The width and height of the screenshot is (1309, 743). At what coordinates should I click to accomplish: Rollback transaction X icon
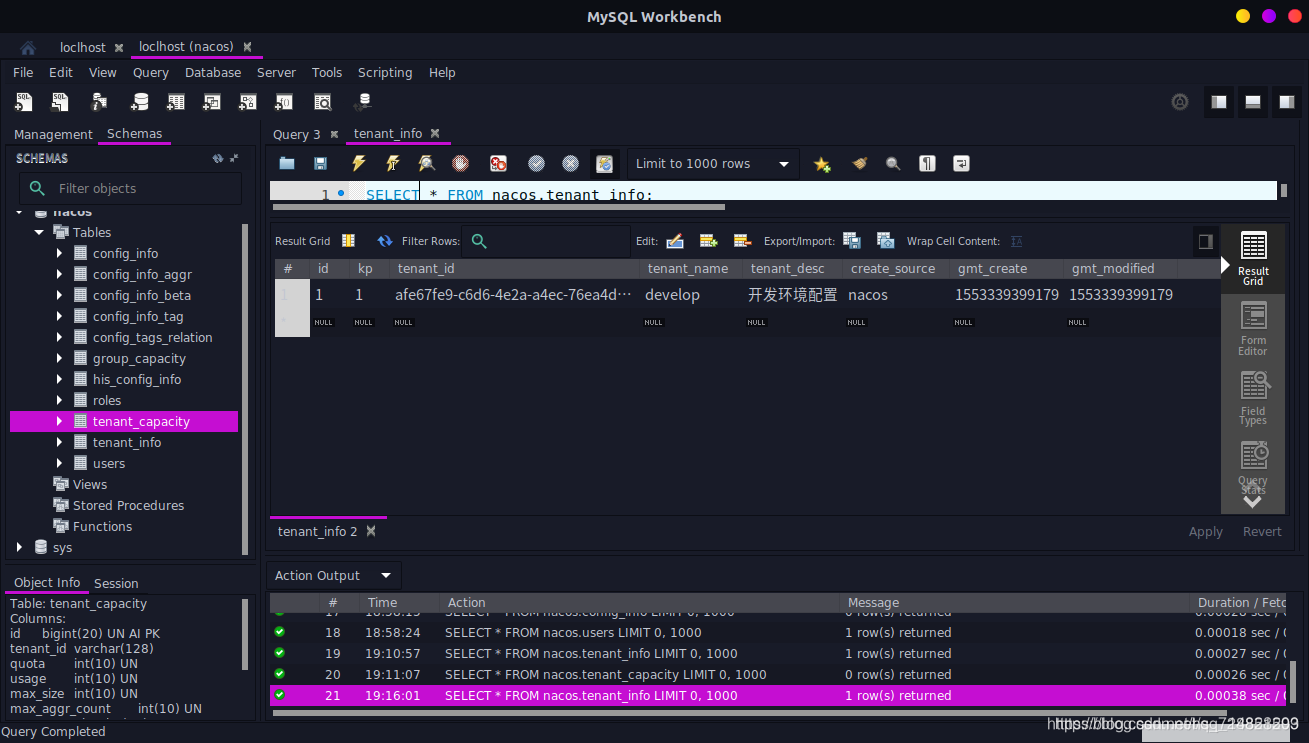point(570,164)
